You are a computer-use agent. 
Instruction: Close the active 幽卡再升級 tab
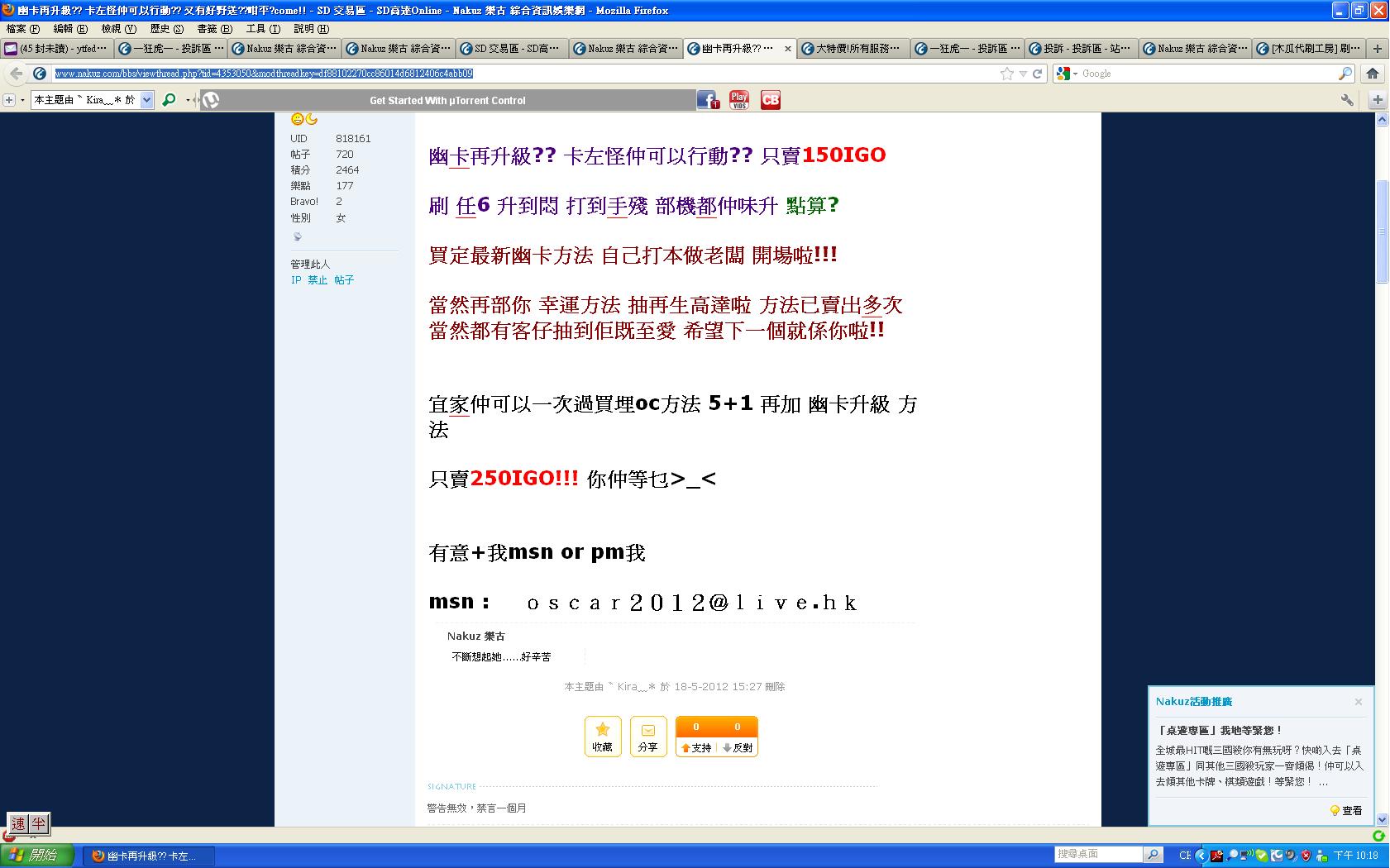(787, 49)
